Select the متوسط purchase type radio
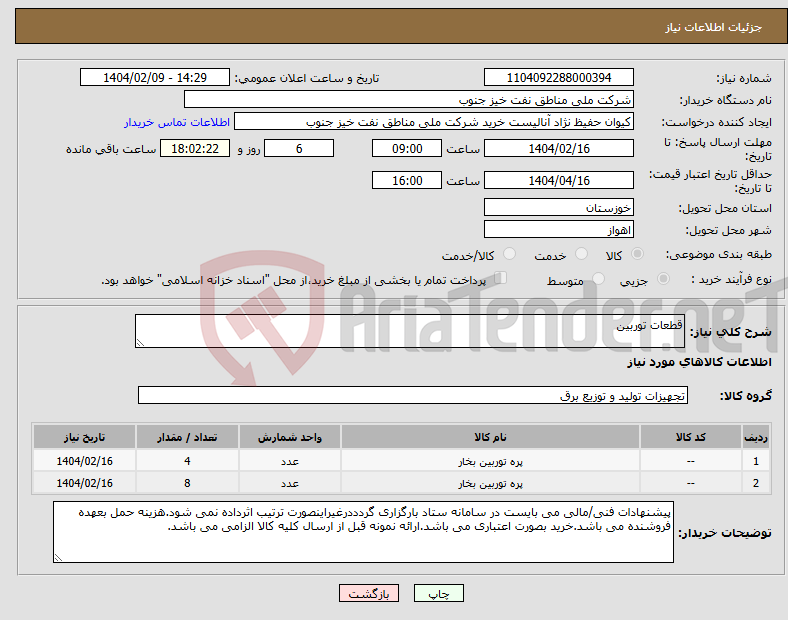The image size is (788, 620). click(x=599, y=278)
